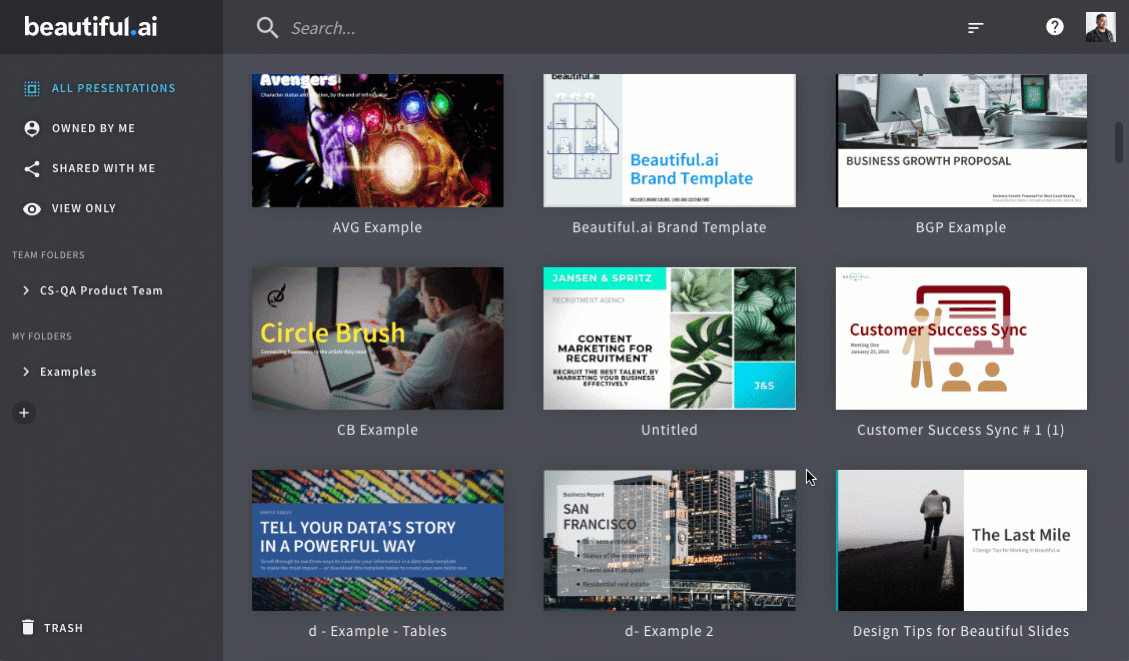Open the sort options icon

pos(975,27)
